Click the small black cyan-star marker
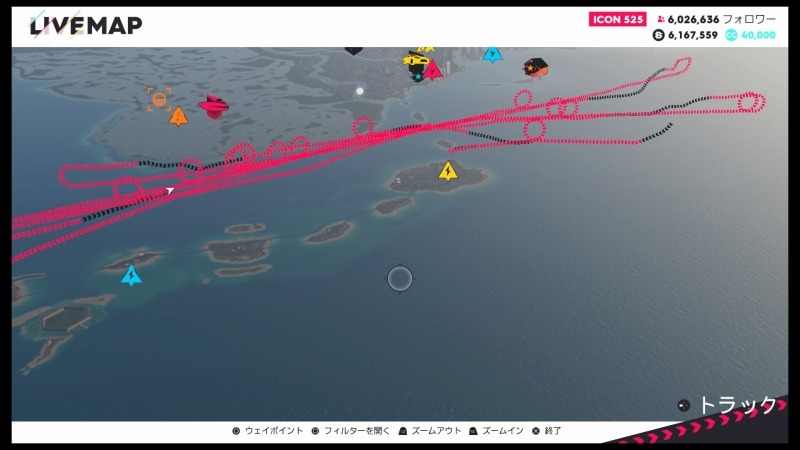The image size is (800, 450). coord(418,77)
